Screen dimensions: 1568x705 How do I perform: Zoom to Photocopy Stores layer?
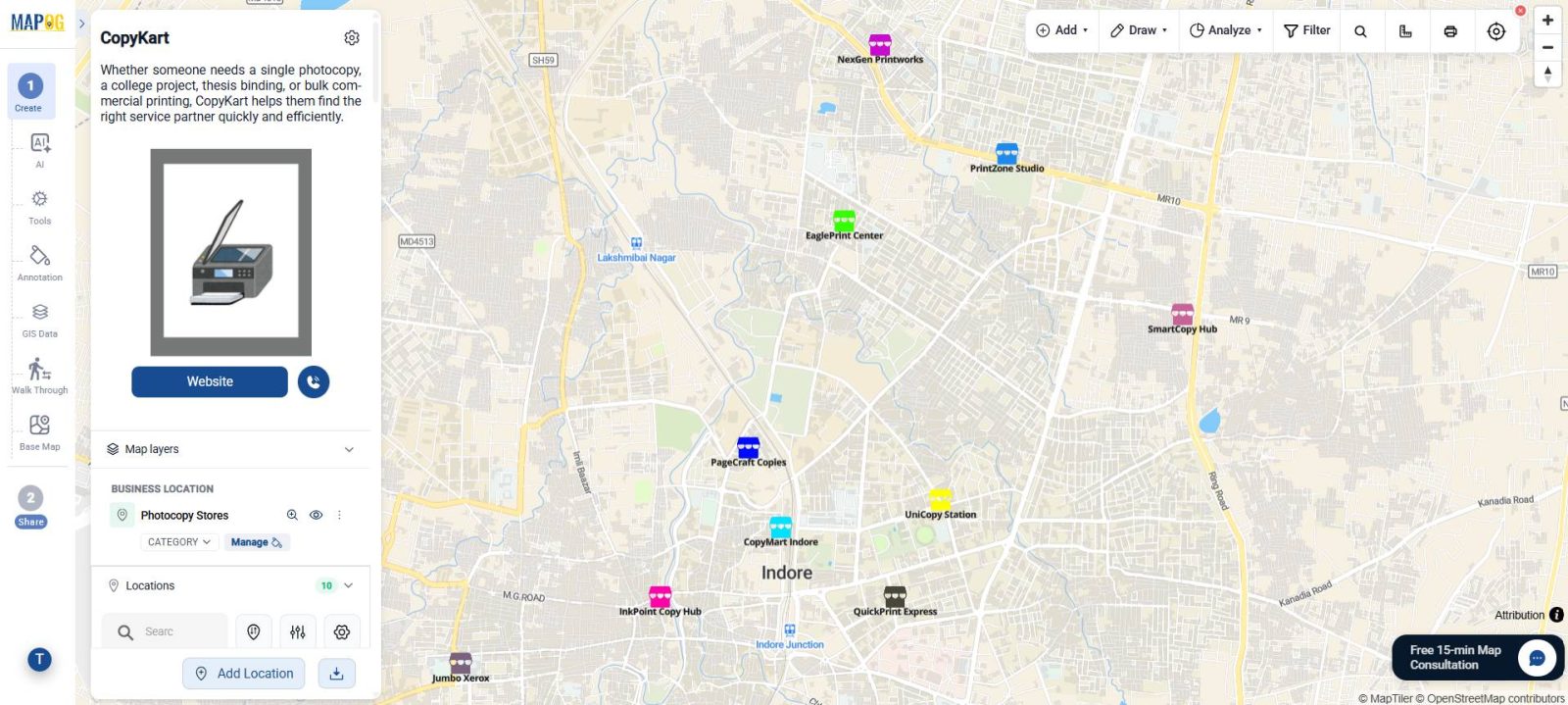(x=292, y=515)
